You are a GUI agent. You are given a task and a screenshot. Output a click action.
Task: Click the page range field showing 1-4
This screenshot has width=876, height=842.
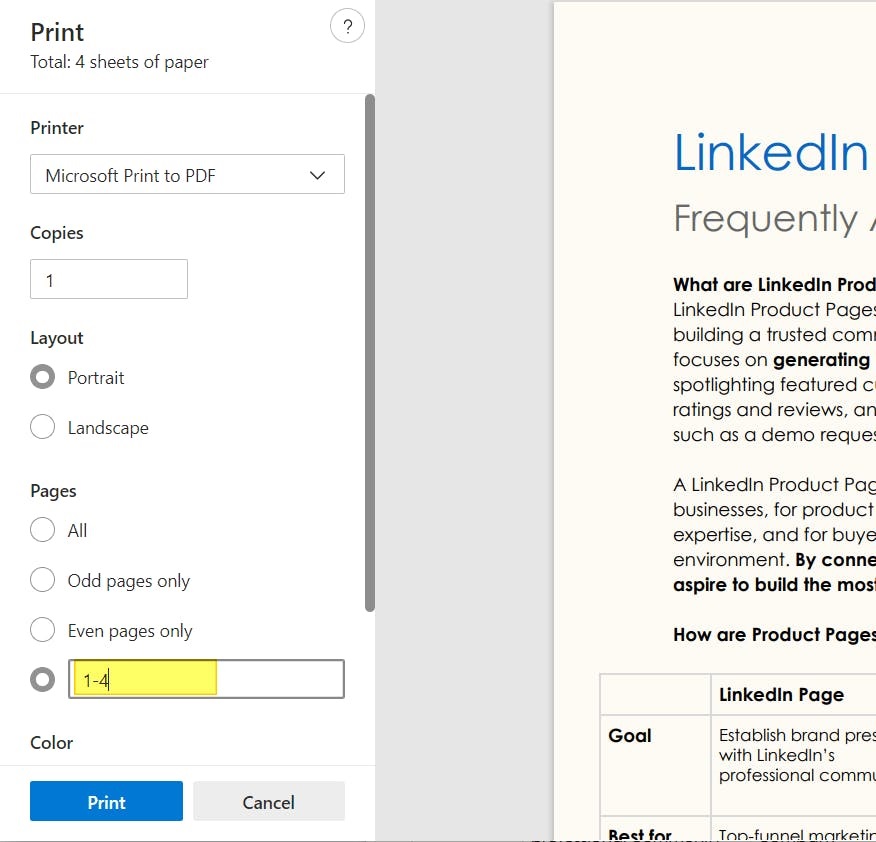[x=206, y=679]
